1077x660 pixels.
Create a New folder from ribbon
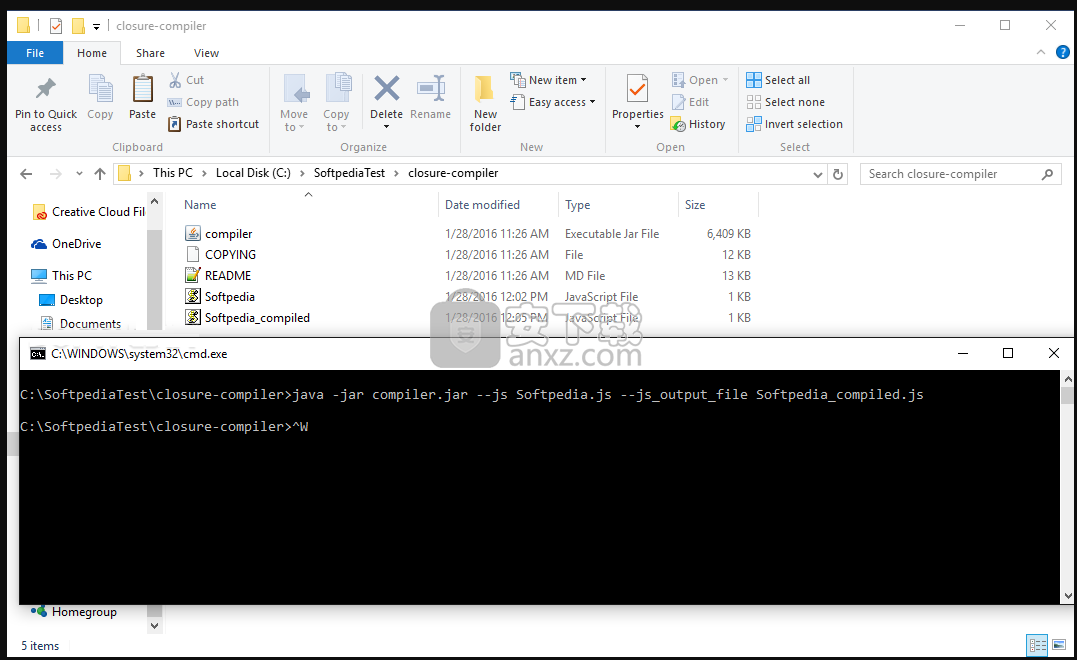point(485,103)
